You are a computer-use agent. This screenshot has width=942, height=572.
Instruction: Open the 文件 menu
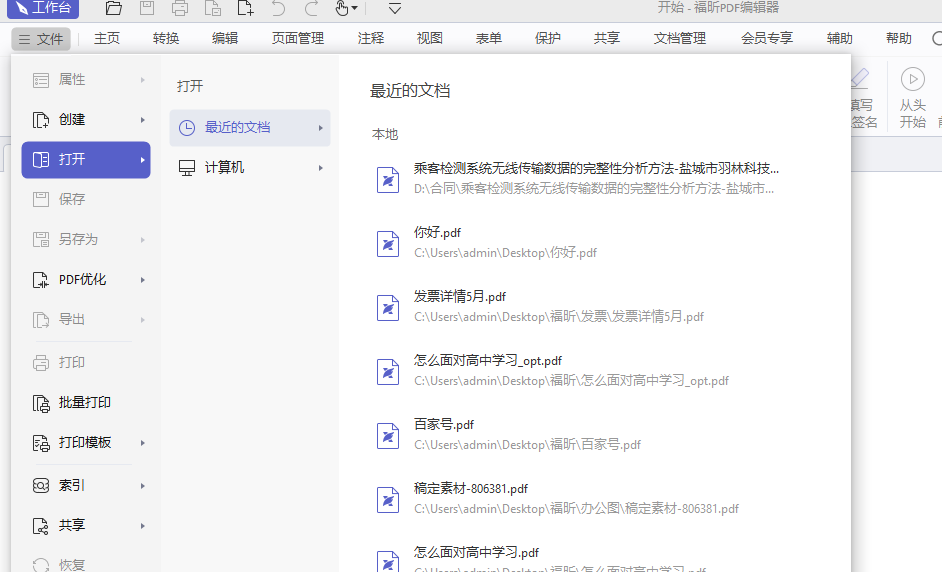click(41, 39)
